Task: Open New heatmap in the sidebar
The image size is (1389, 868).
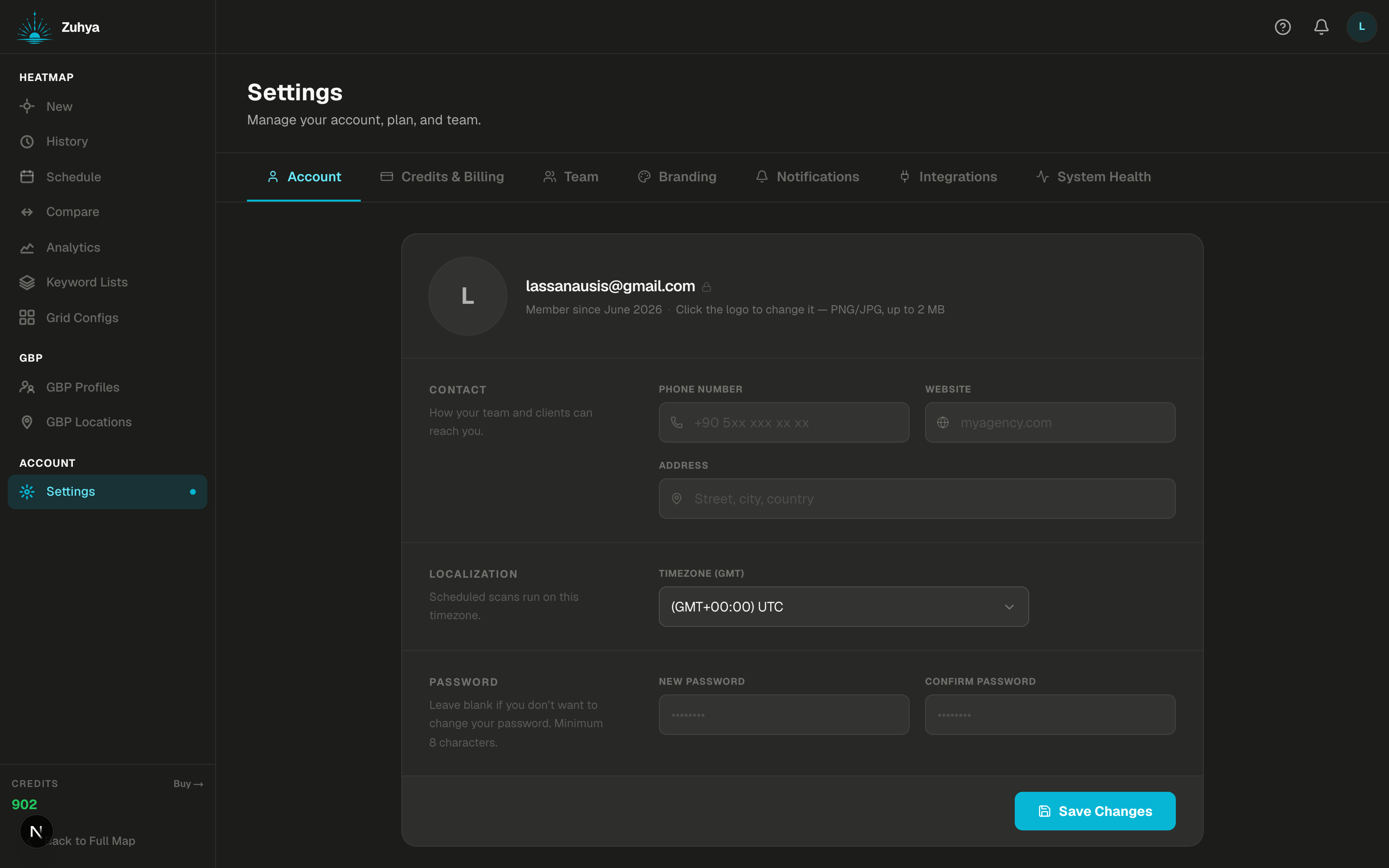Action: click(108, 106)
